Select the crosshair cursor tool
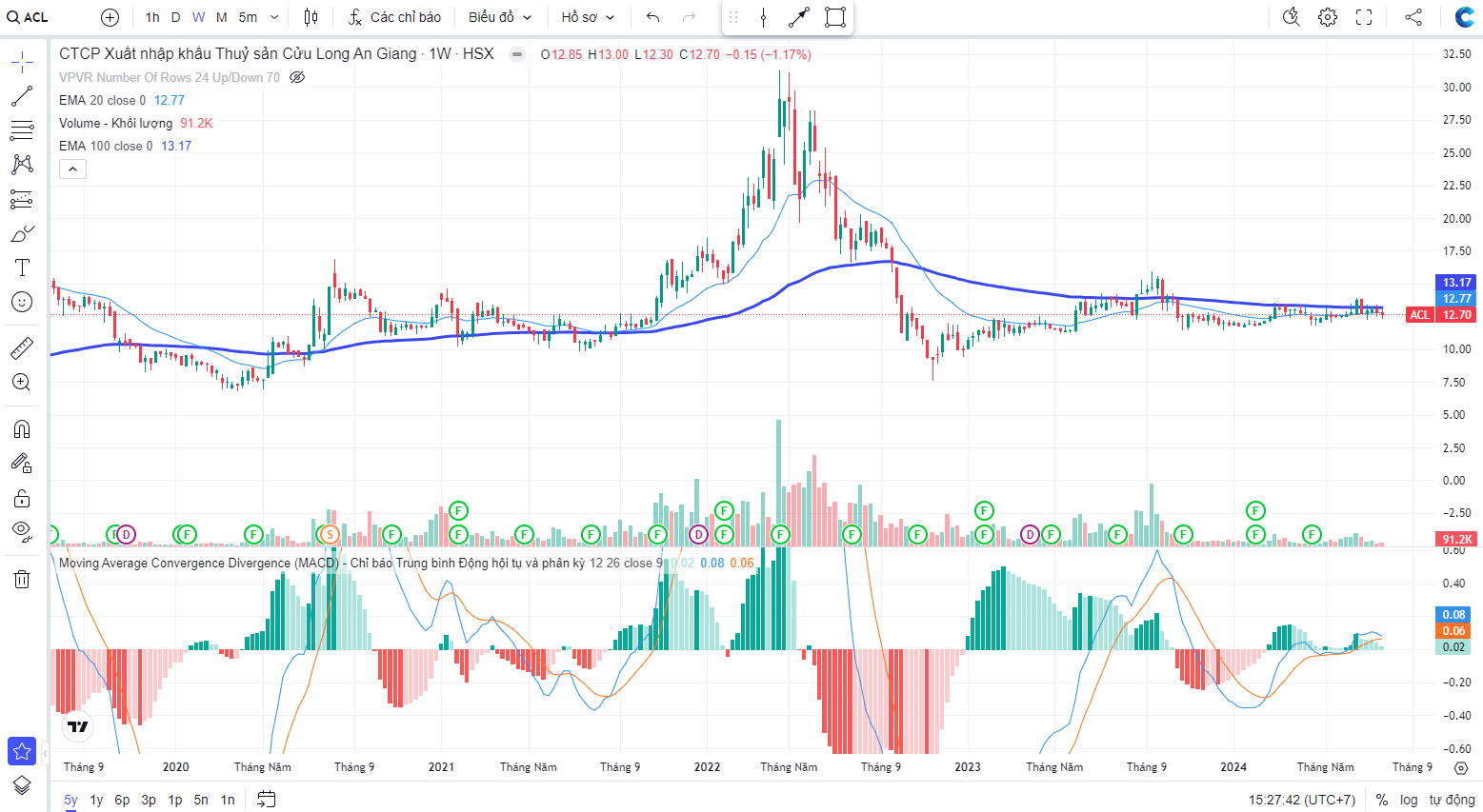Viewport: 1483px width, 812px height. pyautogui.click(x=22, y=64)
